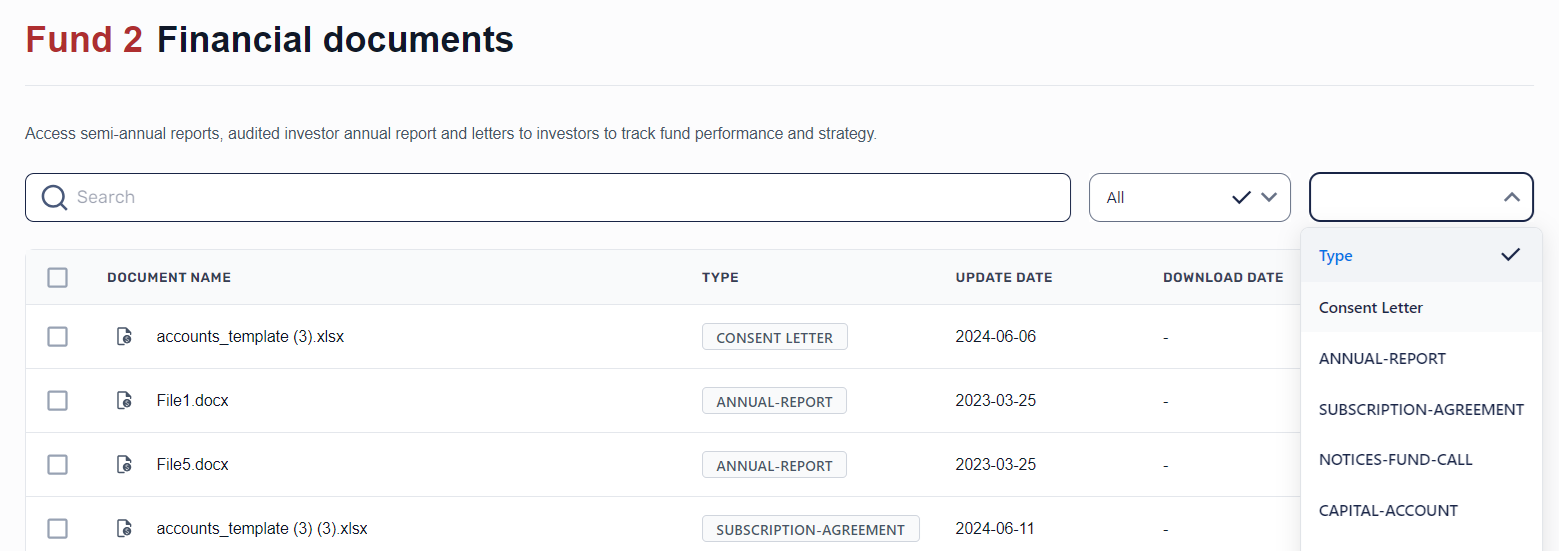
Task: Click file icon for accounts_template (3).xlsx
Action: [x=124, y=337]
